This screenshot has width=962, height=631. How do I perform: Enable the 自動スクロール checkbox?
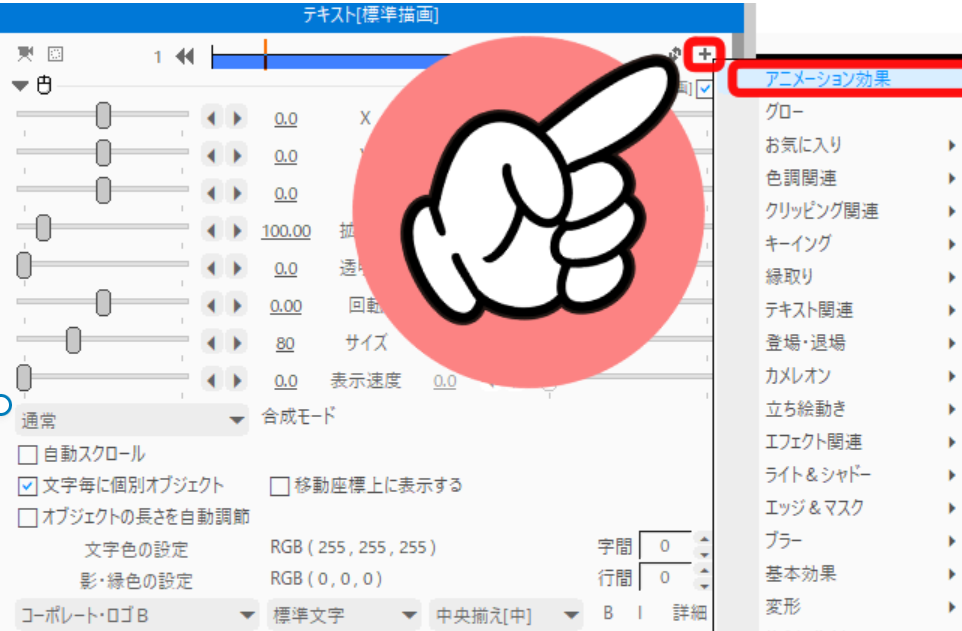click(28, 455)
